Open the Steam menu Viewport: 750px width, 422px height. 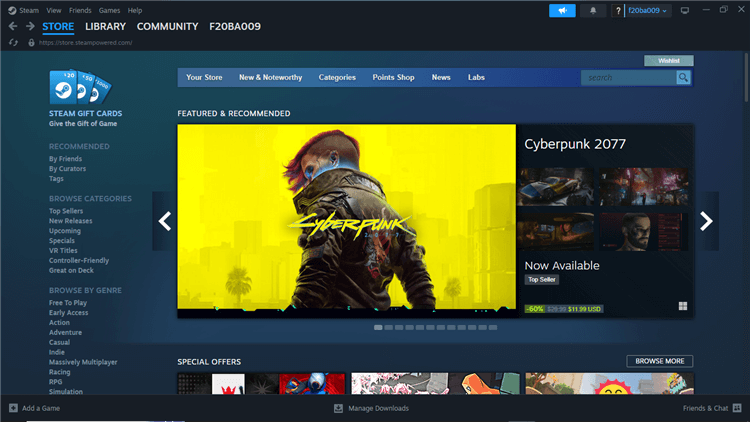tap(29, 10)
